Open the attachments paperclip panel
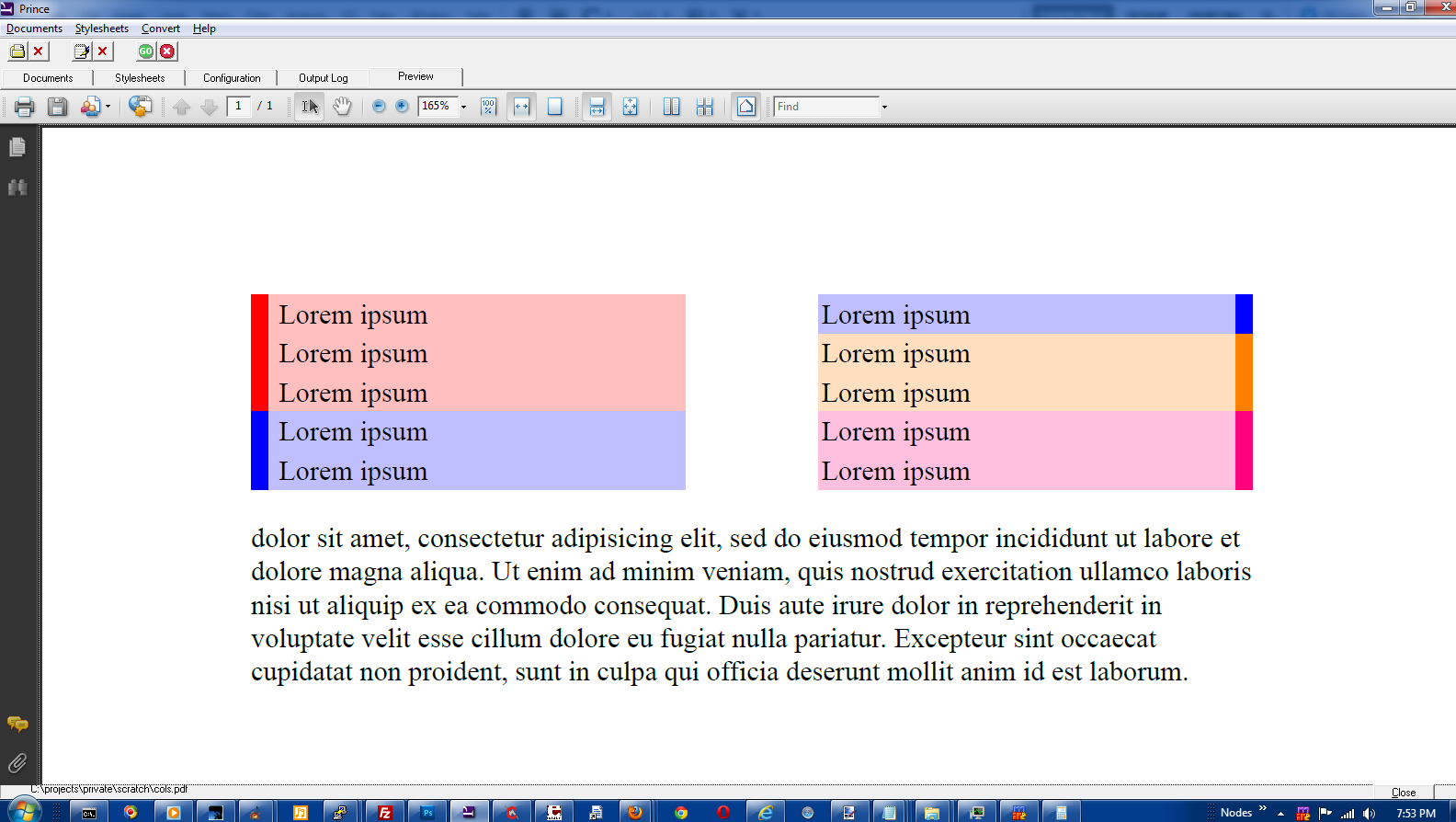The image size is (1456, 822). coord(17,763)
